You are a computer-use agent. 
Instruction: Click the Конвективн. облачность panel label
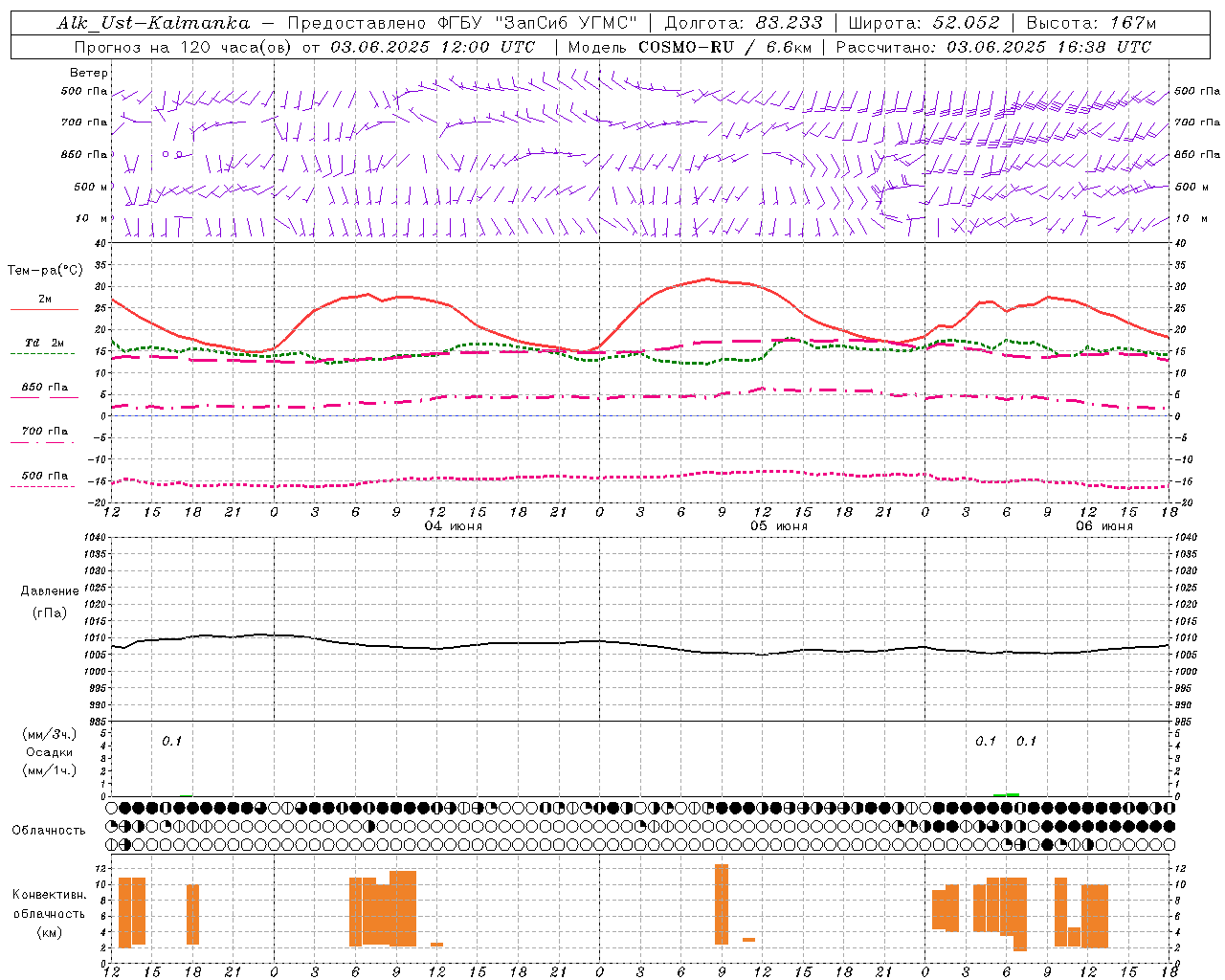click(x=49, y=903)
